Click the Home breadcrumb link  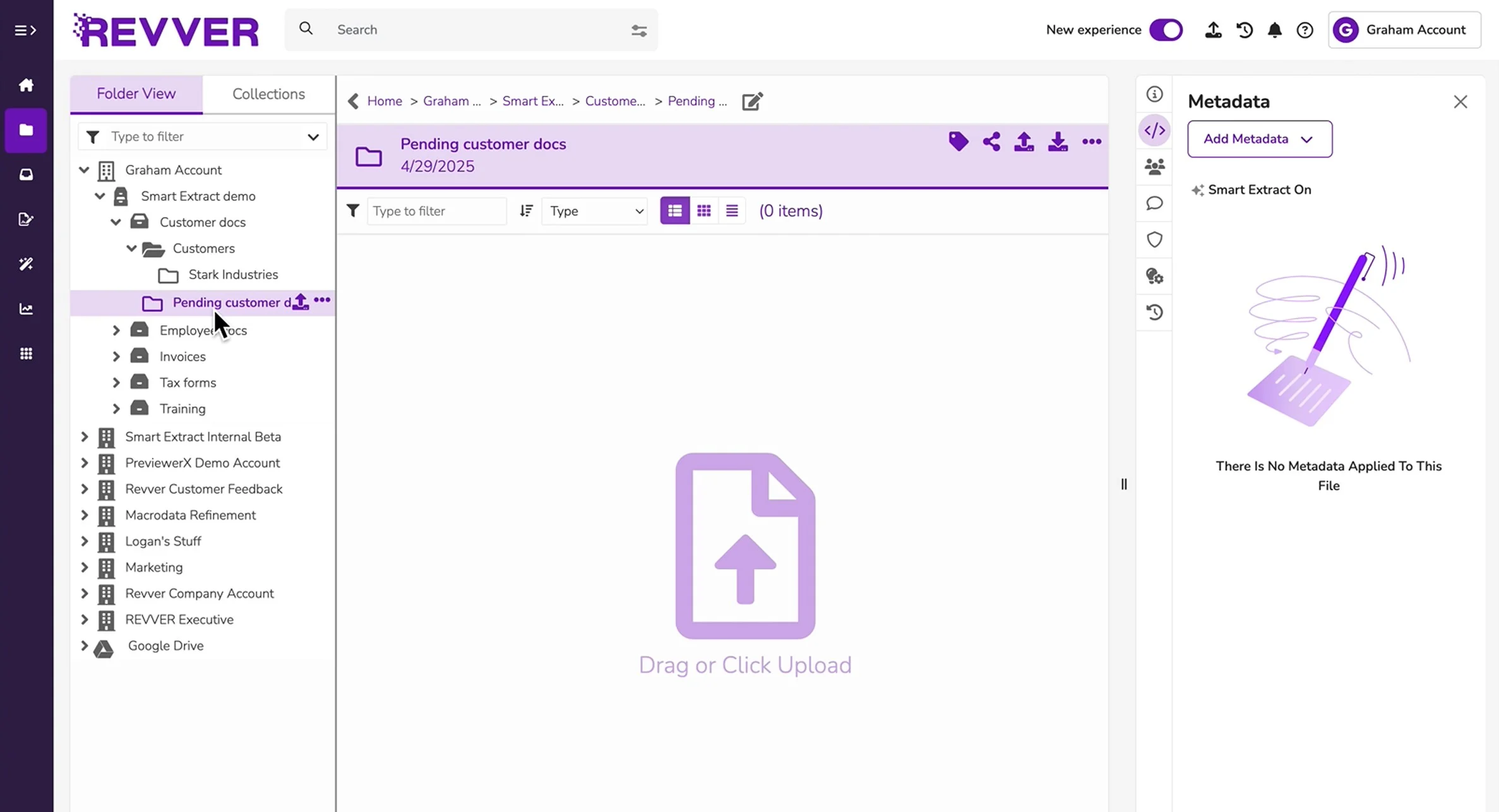pos(384,102)
